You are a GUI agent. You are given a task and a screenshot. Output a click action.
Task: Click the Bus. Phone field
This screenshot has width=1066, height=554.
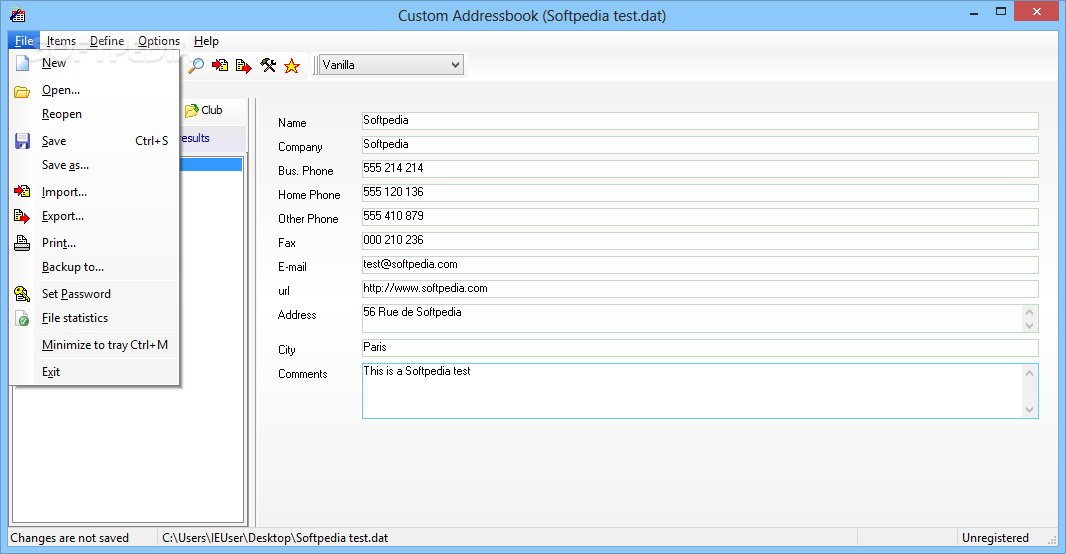point(700,169)
